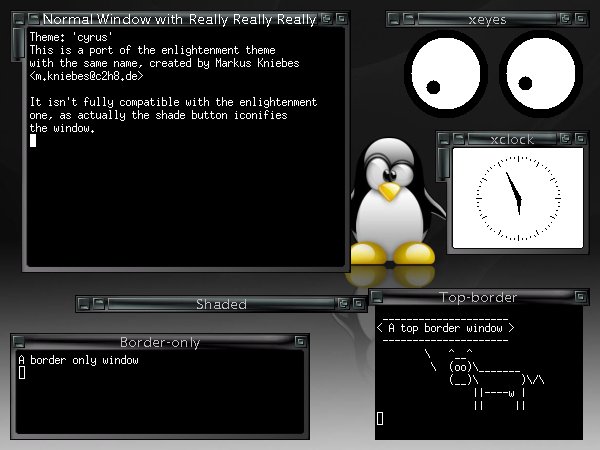Click the Shaded window title bar
Screen dimensions: 600x450
click(221, 304)
